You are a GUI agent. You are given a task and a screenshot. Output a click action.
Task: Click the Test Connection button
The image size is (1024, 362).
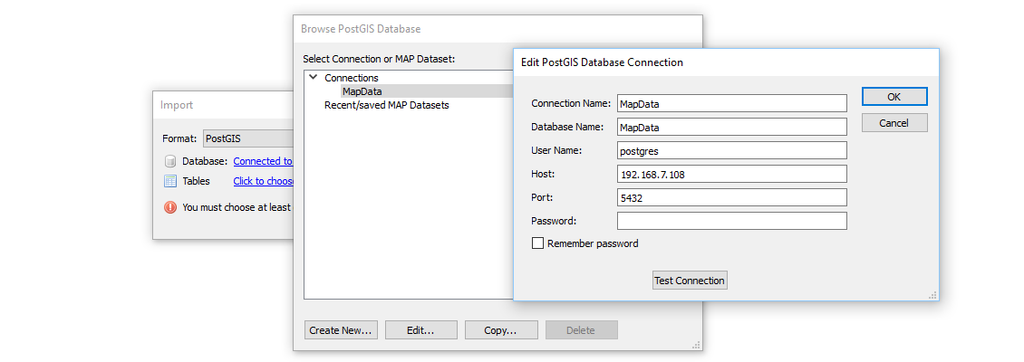690,280
